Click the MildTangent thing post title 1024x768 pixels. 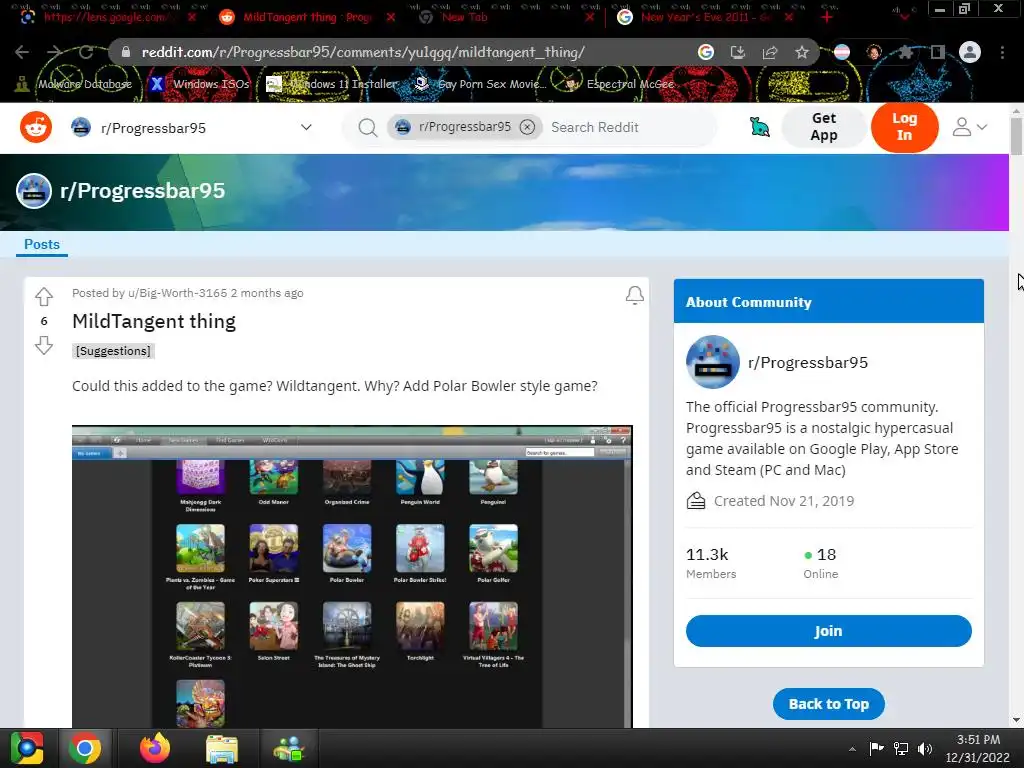[153, 321]
